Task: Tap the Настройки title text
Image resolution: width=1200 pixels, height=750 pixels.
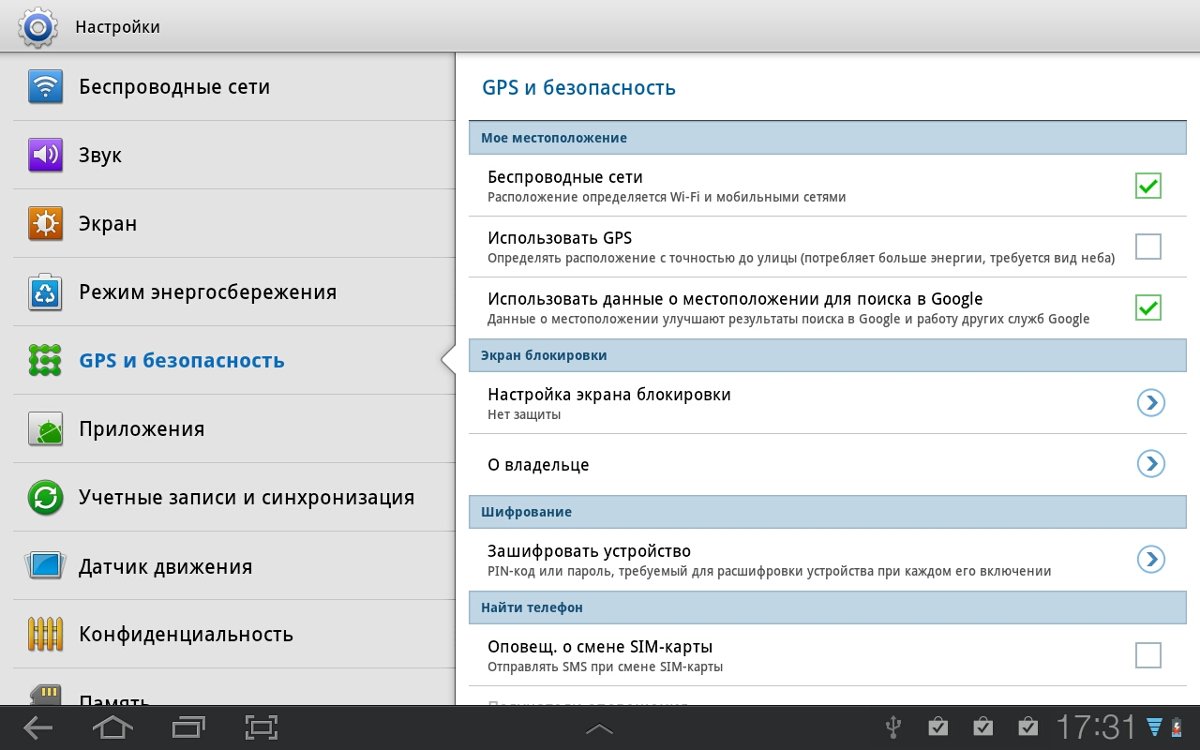Action: click(x=117, y=27)
